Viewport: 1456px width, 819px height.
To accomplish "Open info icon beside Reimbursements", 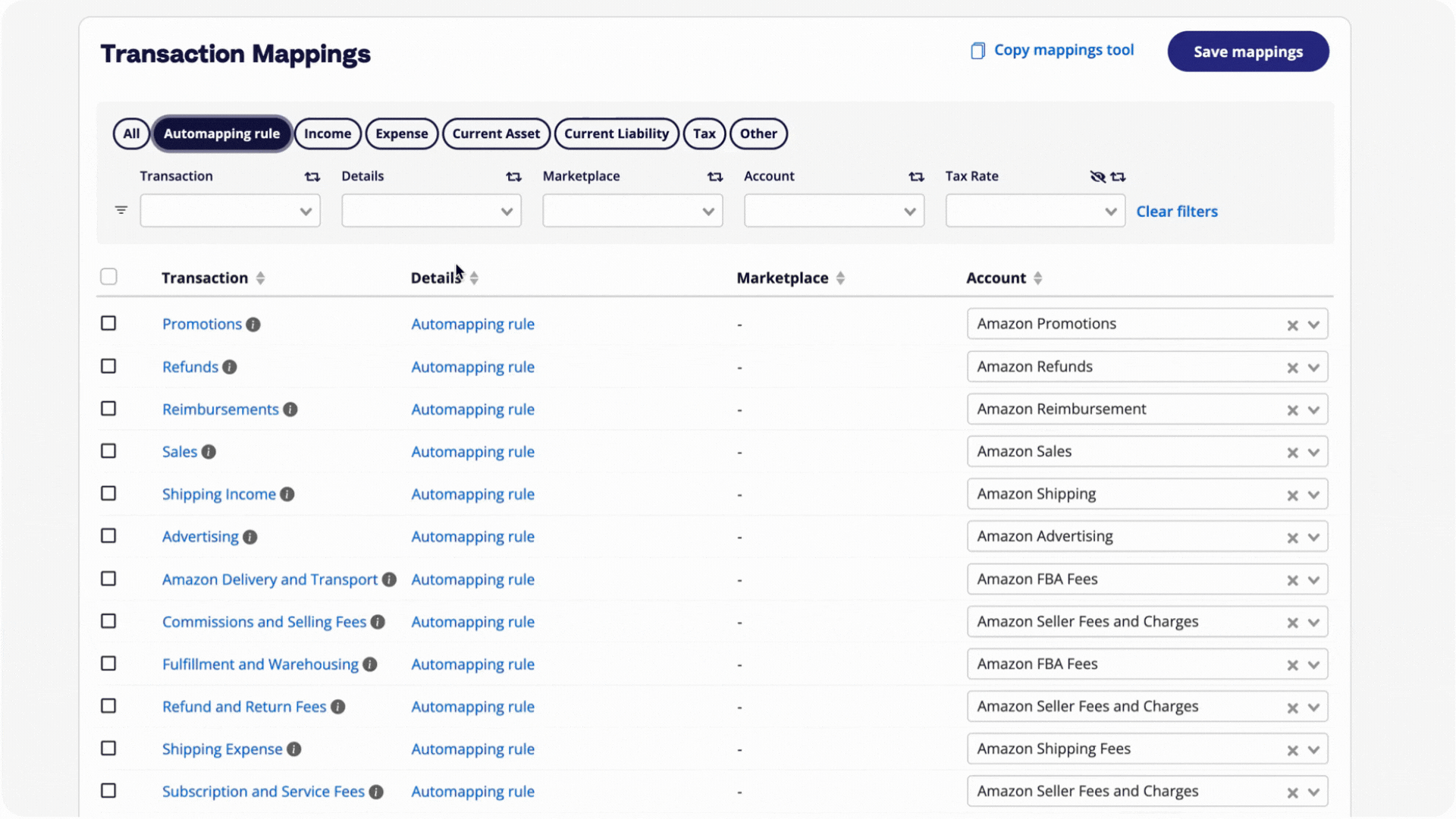I will point(290,409).
